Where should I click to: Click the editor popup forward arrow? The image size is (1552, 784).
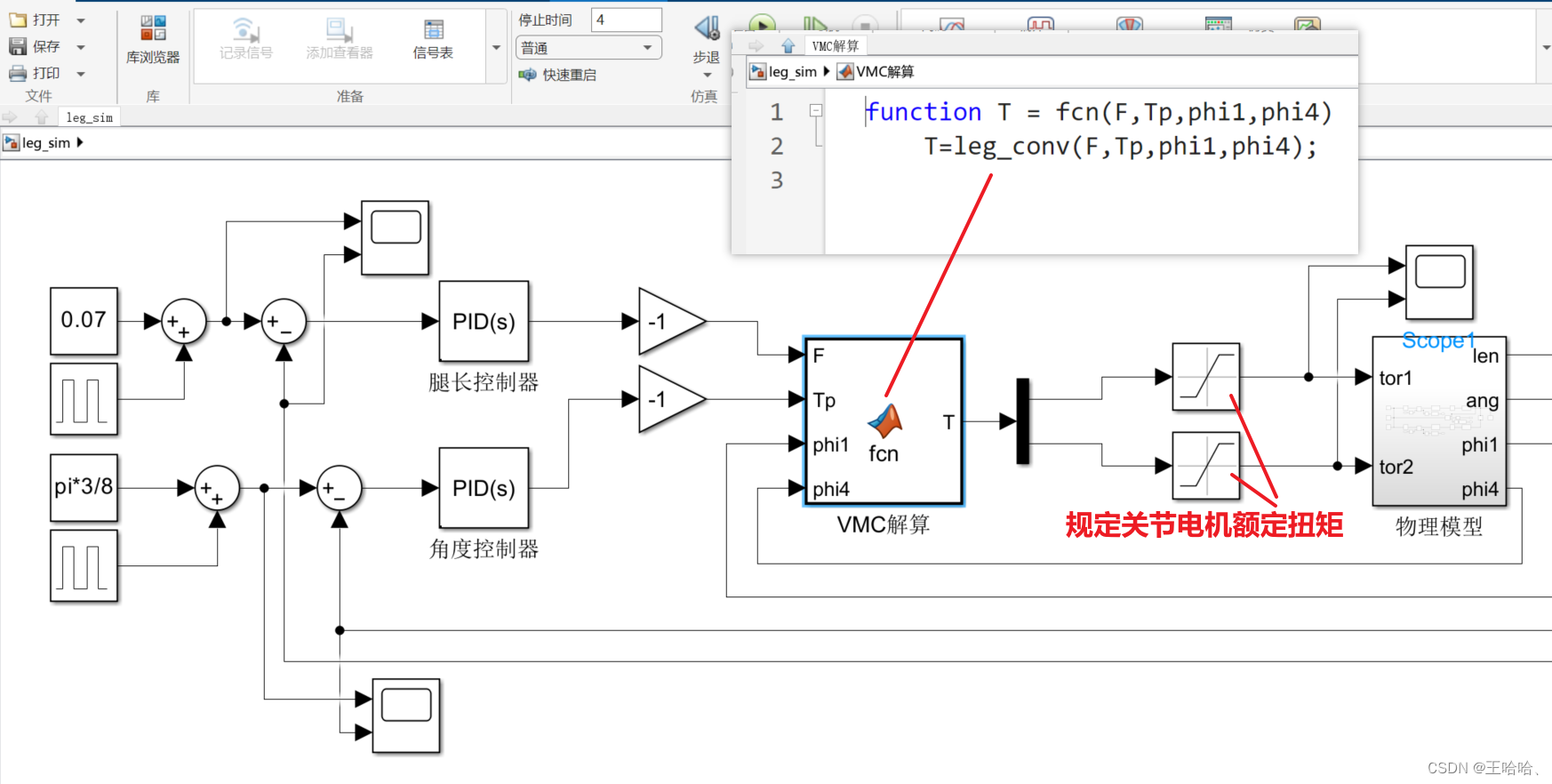coord(756,45)
